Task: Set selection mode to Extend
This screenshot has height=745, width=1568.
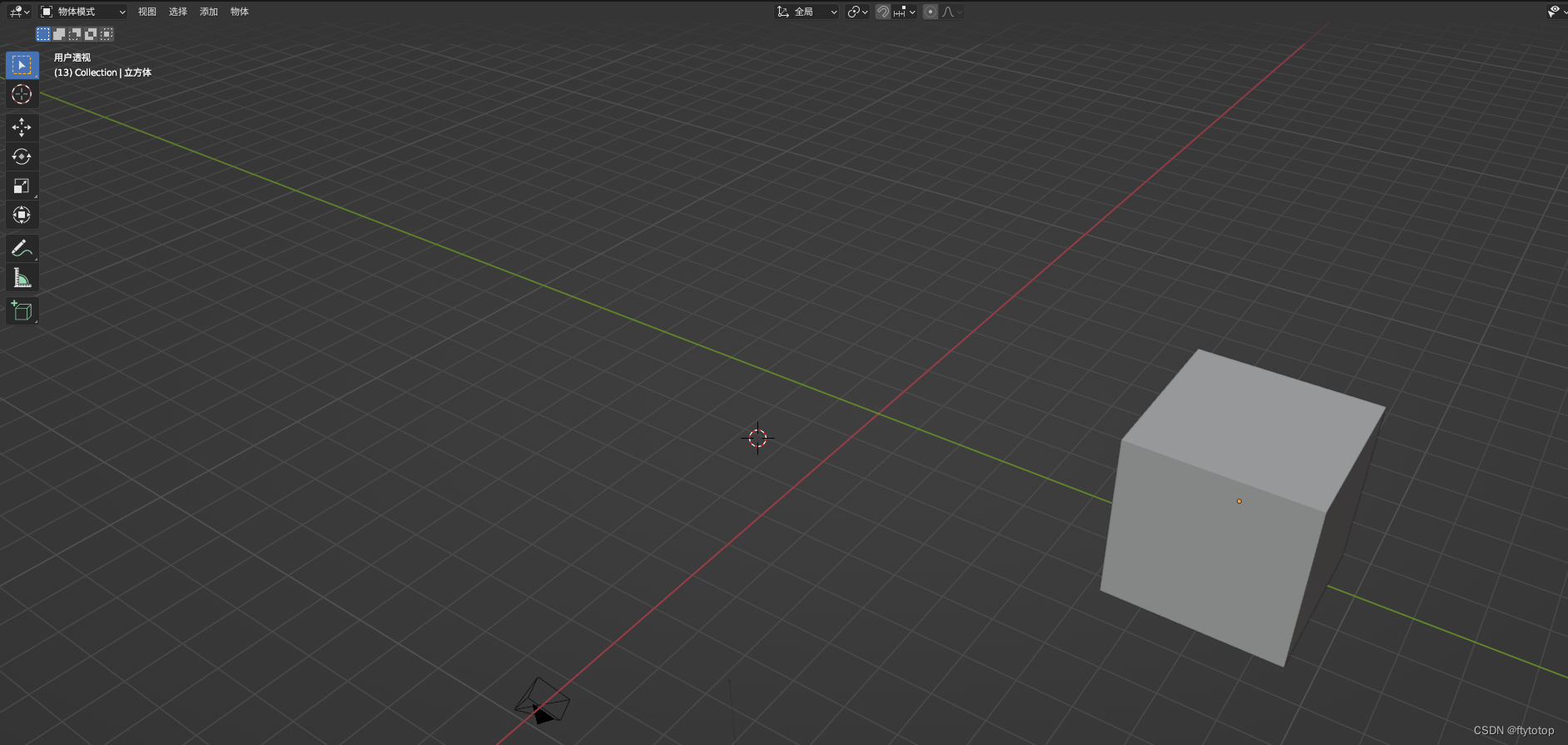Action: click(x=59, y=34)
